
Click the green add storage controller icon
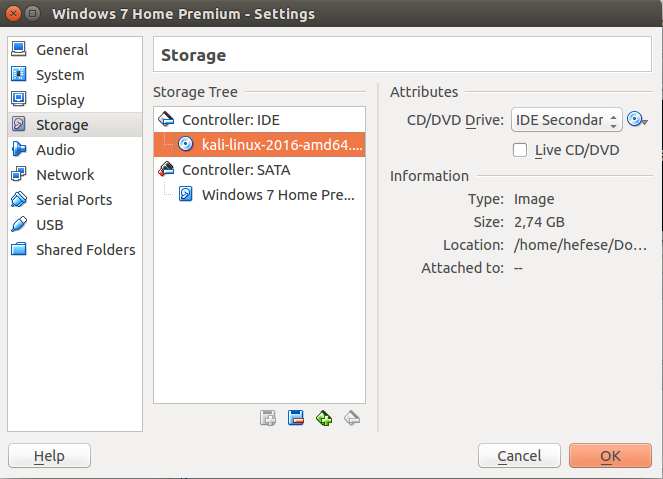[x=324, y=418]
